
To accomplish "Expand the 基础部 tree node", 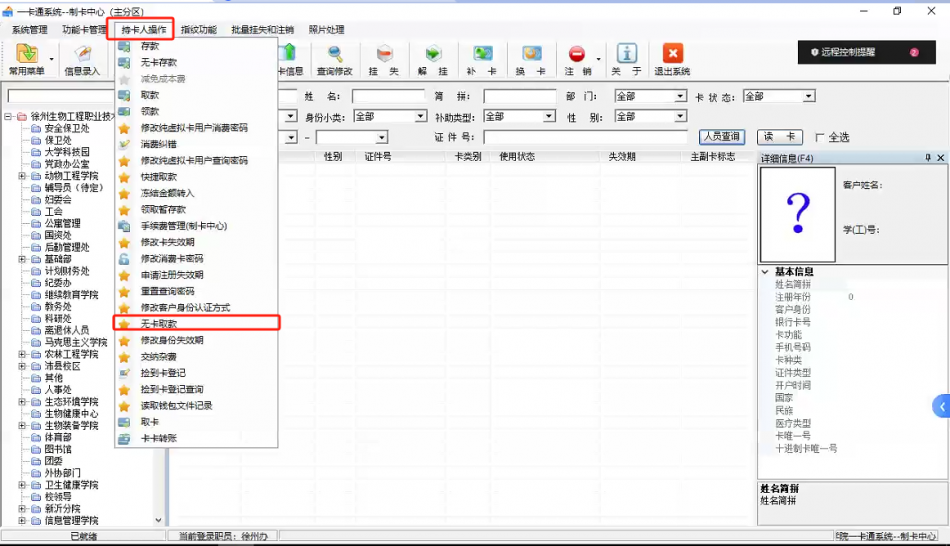I will 22,259.
